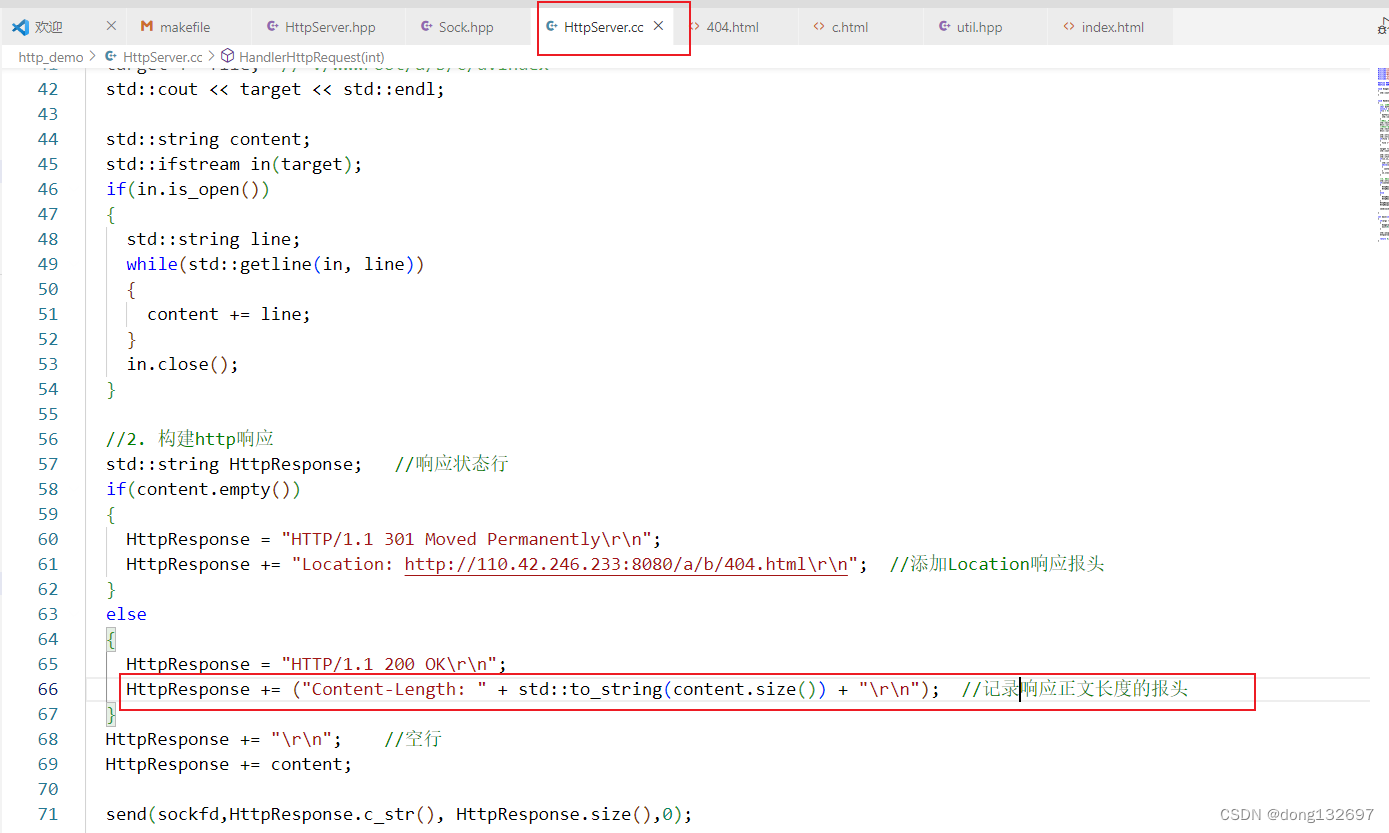
Task: Place cursor on 'std::cout << target' line
Action: pos(275,89)
